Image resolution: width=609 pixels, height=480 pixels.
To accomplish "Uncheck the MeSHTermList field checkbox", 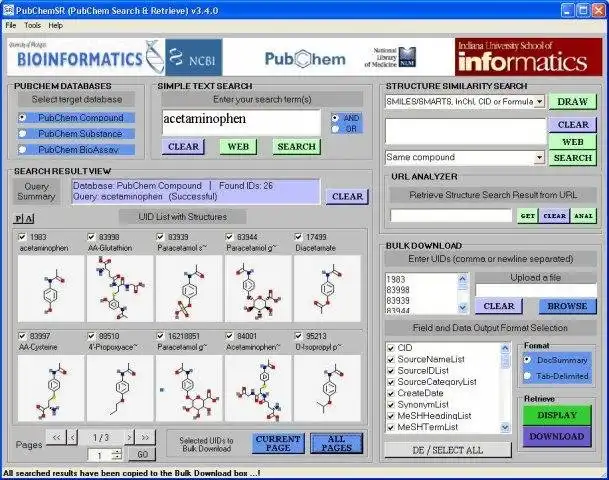I will [391, 427].
